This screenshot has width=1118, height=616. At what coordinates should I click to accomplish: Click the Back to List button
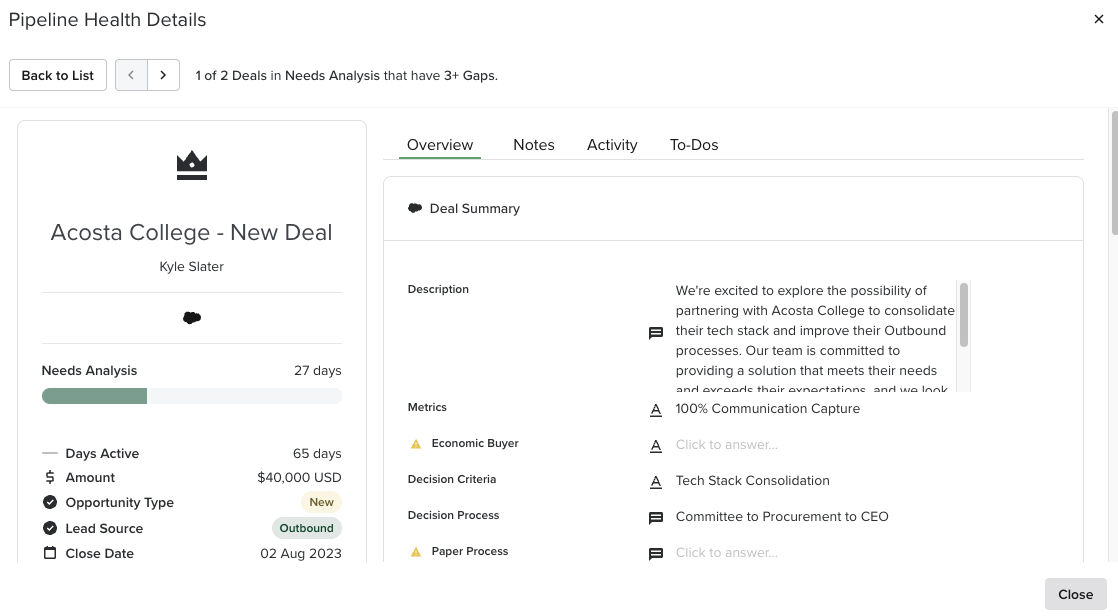[57, 75]
